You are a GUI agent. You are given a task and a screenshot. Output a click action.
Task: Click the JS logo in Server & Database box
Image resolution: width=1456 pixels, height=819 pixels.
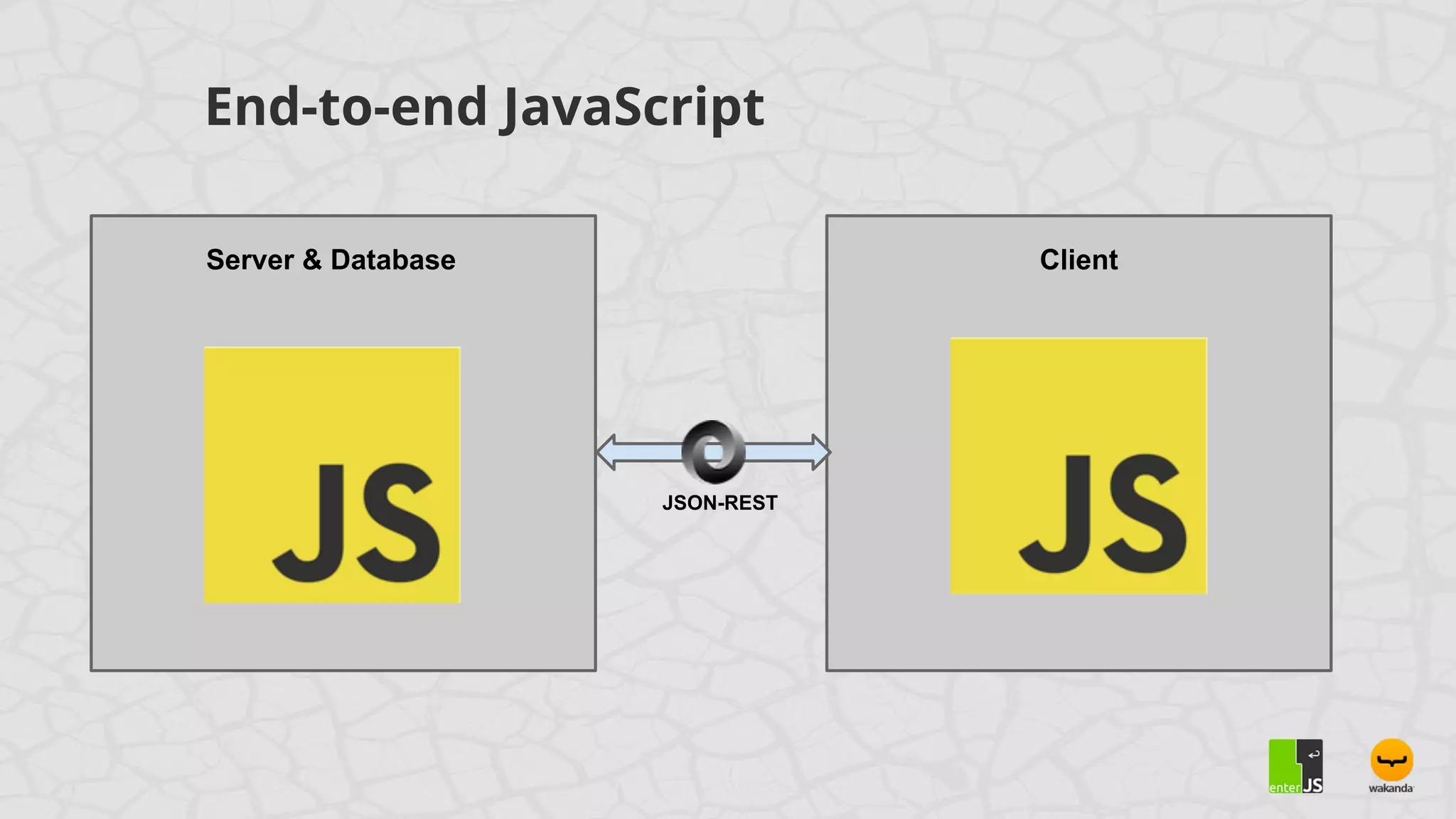point(332,475)
